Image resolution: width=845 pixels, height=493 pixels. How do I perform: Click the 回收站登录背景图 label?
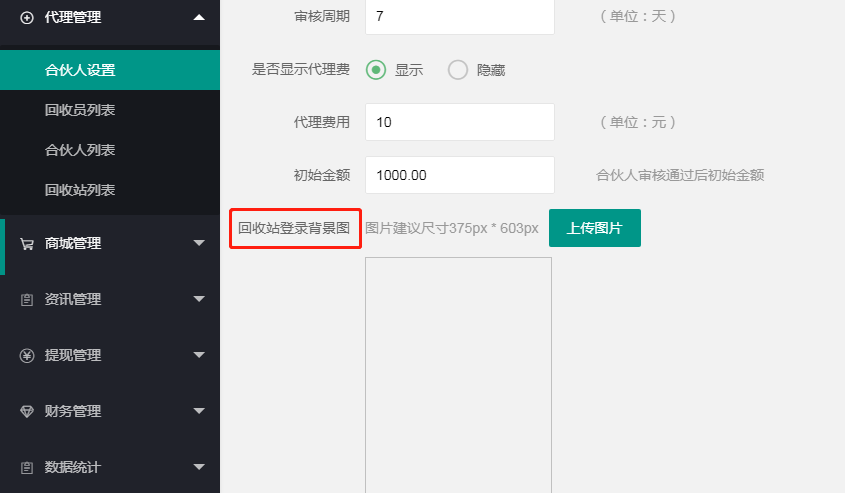pyautogui.click(x=294, y=228)
